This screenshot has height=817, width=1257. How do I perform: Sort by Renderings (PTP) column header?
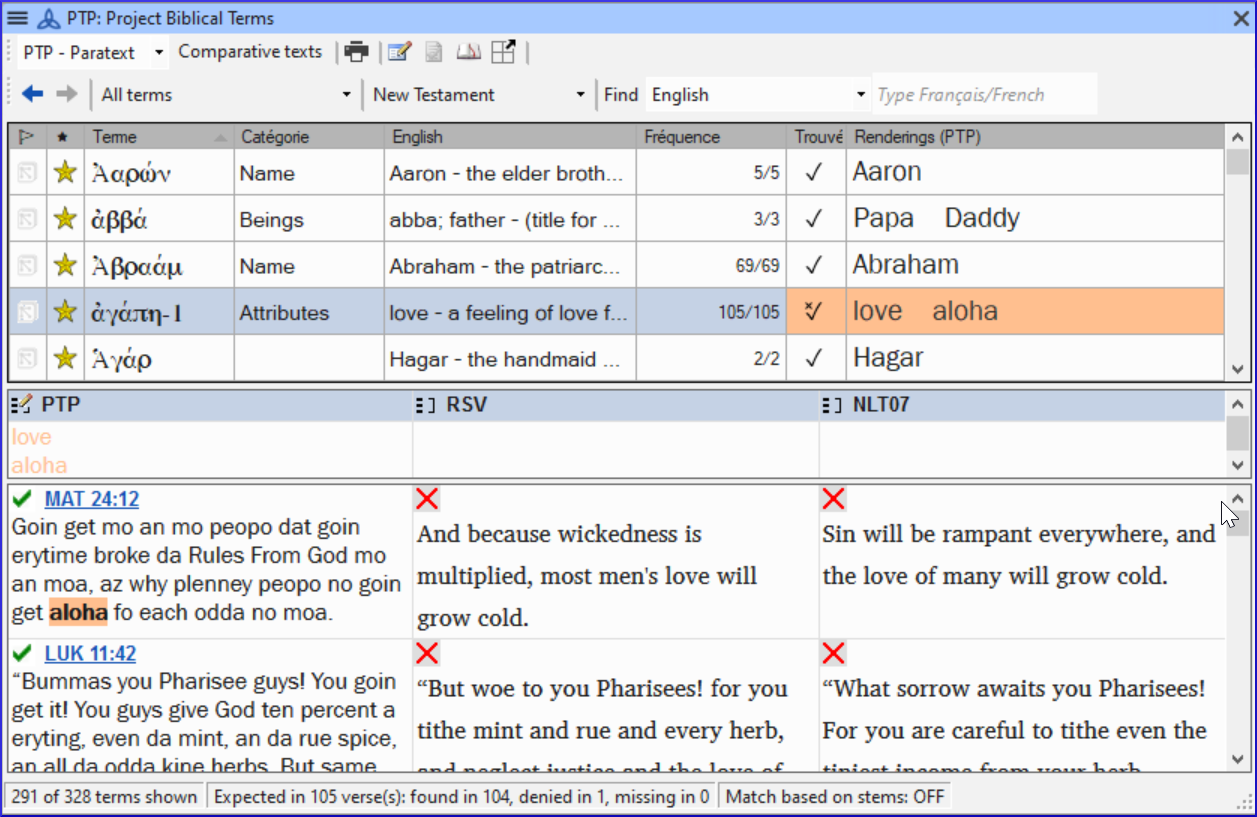coord(1035,137)
